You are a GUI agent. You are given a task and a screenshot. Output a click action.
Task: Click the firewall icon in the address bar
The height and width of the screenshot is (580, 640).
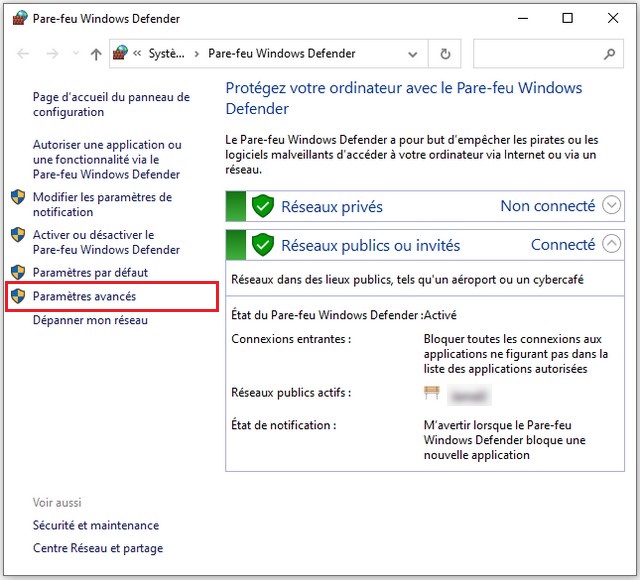120,53
